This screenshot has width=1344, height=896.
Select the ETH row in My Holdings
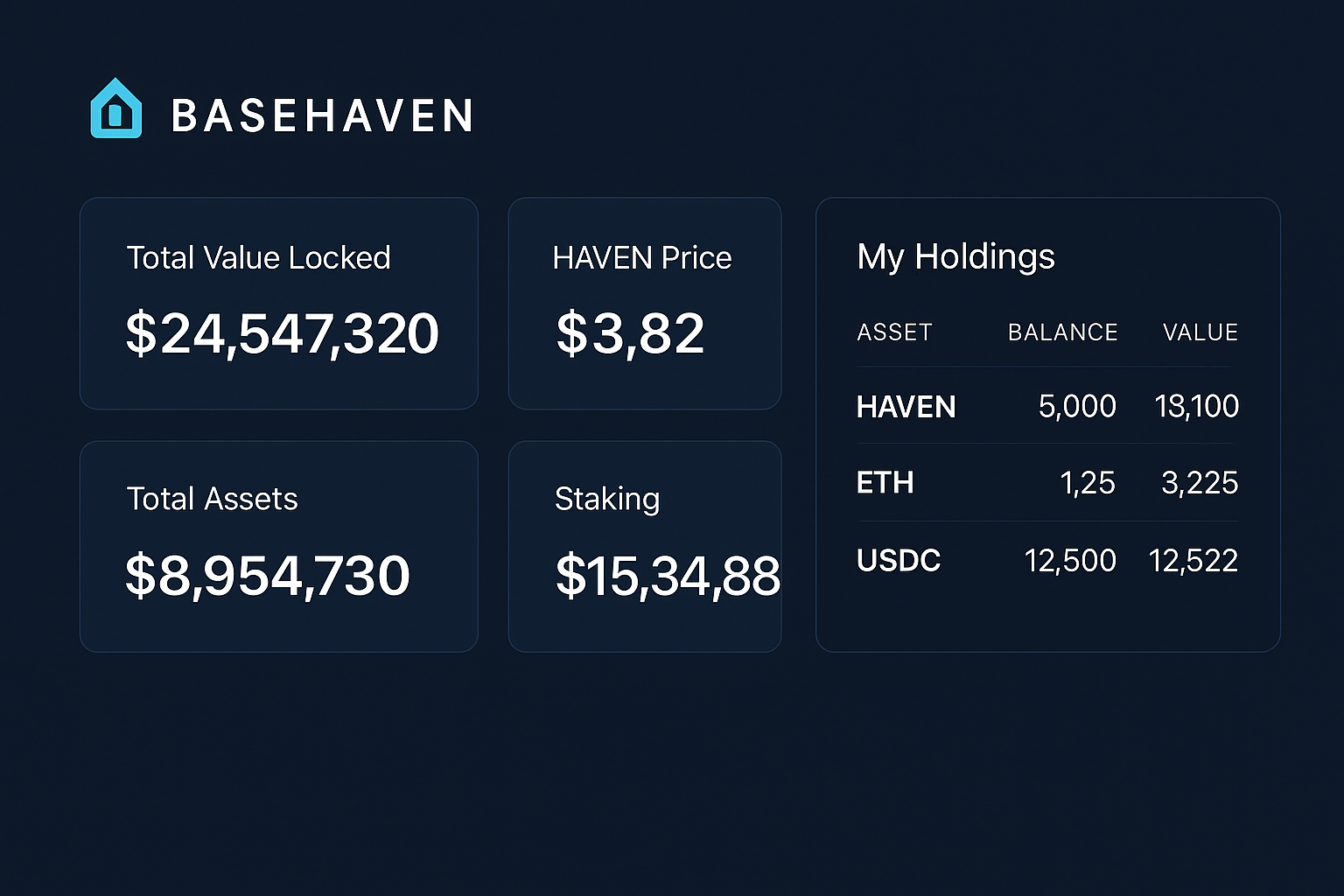click(x=1046, y=482)
